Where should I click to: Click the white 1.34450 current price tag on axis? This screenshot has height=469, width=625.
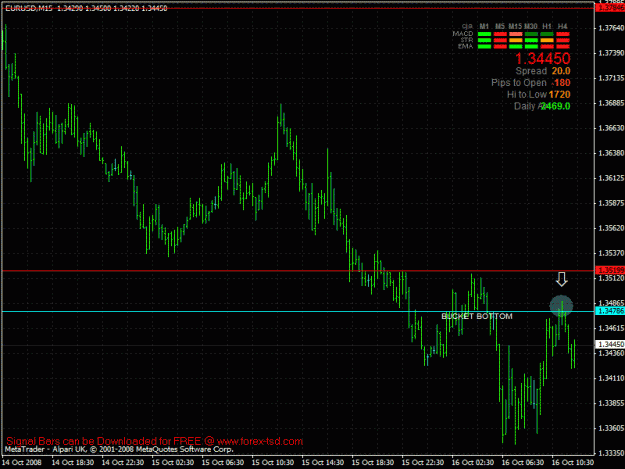610,344
